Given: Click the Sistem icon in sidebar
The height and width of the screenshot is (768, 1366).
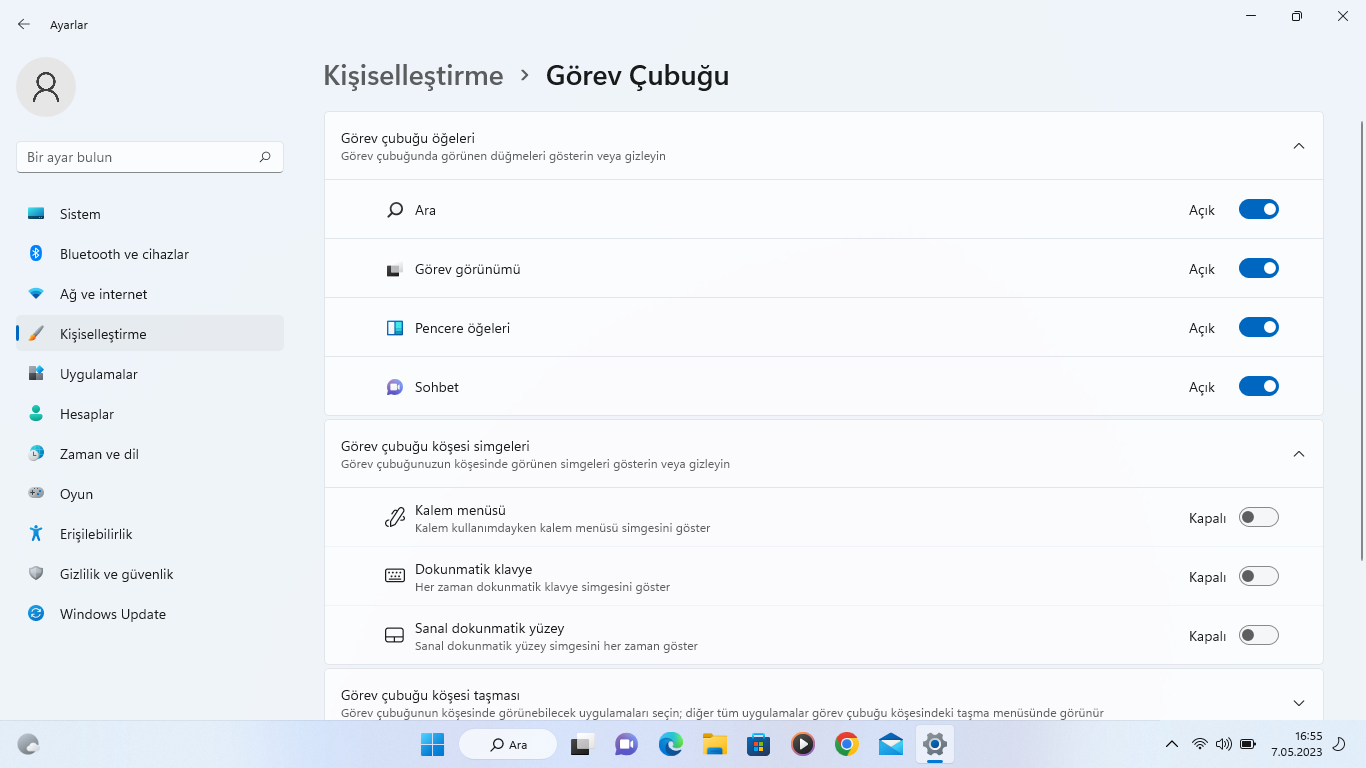Looking at the screenshot, I should click(x=36, y=214).
